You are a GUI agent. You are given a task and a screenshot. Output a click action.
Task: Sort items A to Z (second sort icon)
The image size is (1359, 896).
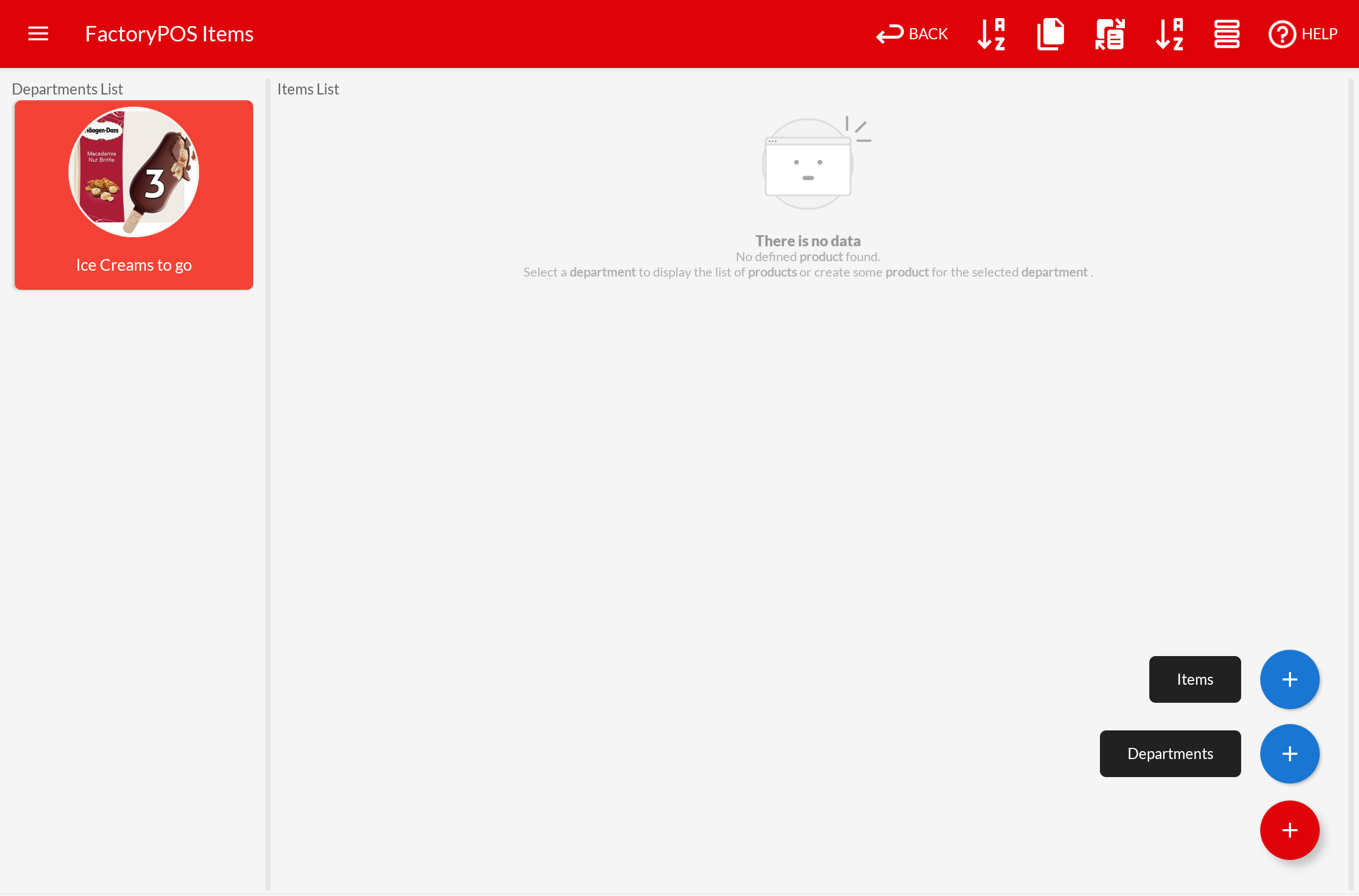coord(1169,34)
